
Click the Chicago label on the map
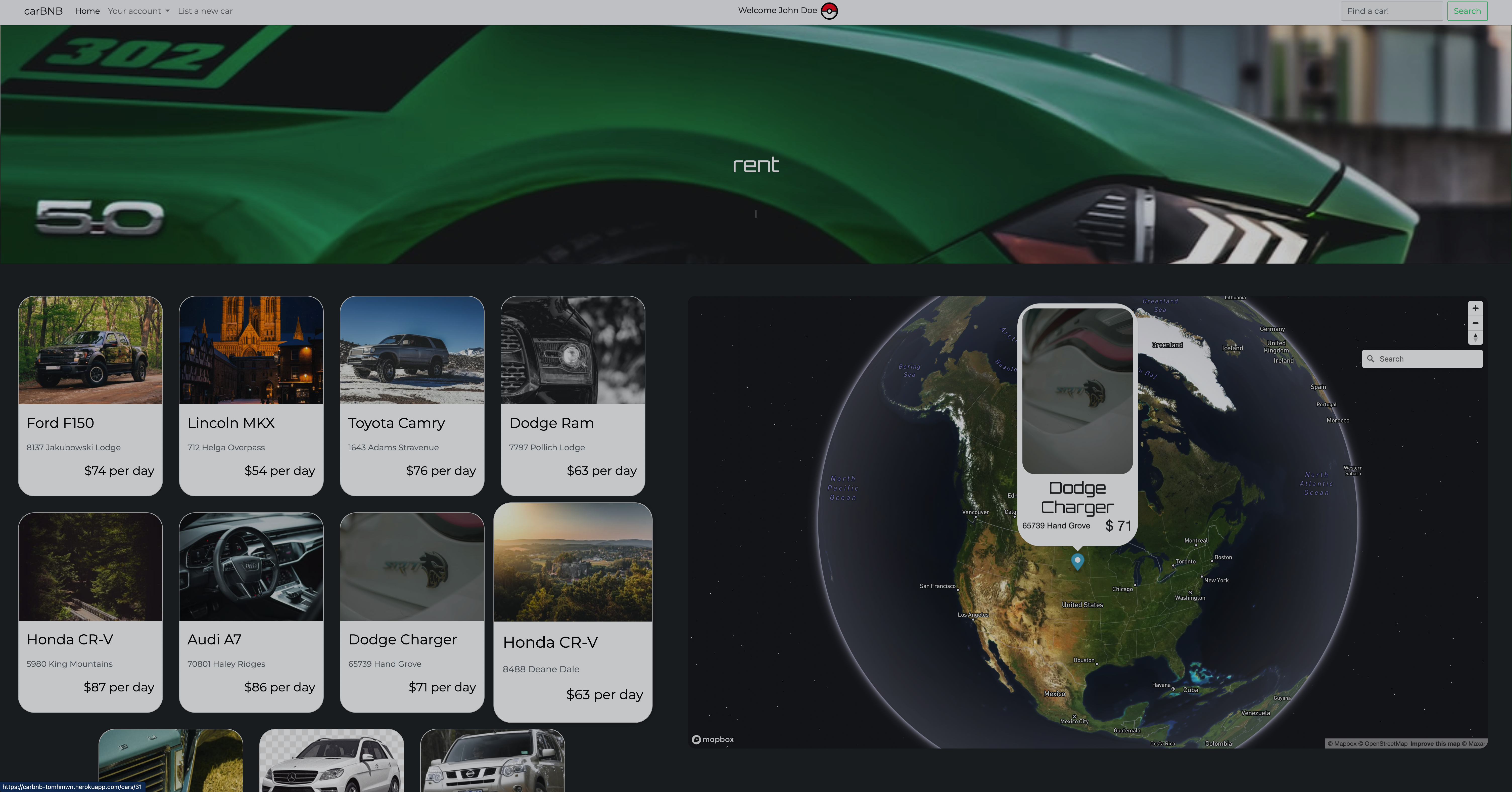pyautogui.click(x=1122, y=589)
